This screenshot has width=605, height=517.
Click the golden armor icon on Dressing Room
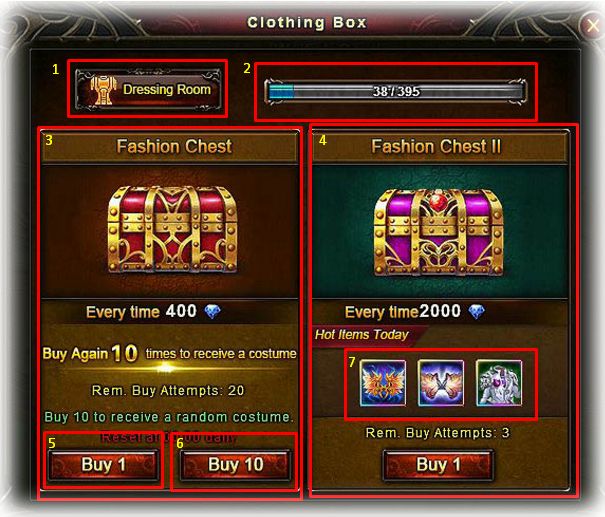[103, 90]
